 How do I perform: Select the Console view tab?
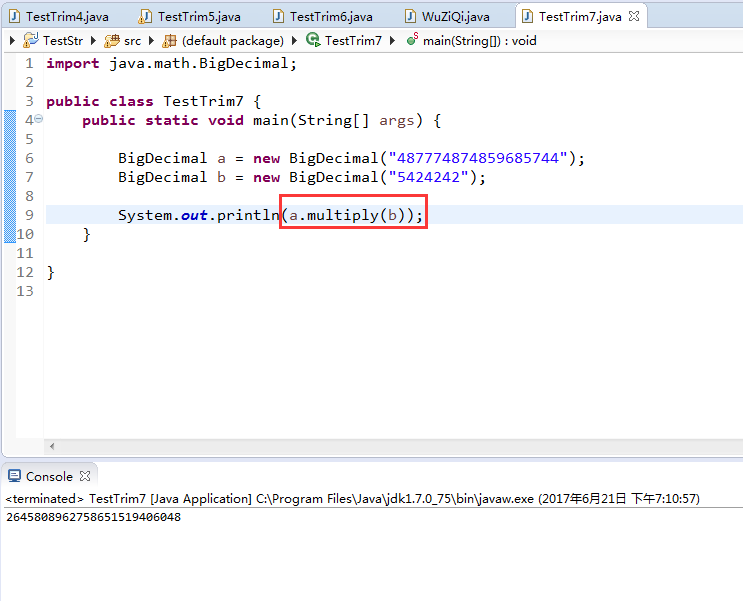coord(49,476)
